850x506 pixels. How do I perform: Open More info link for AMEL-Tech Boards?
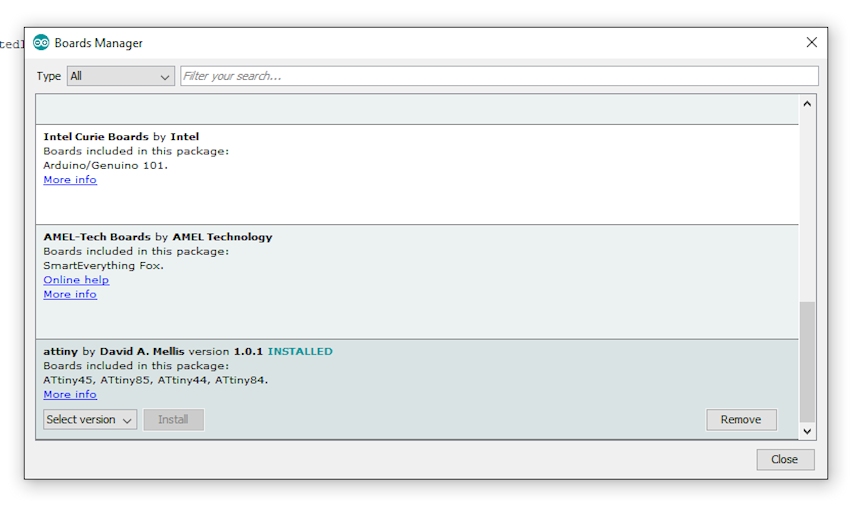tap(70, 294)
